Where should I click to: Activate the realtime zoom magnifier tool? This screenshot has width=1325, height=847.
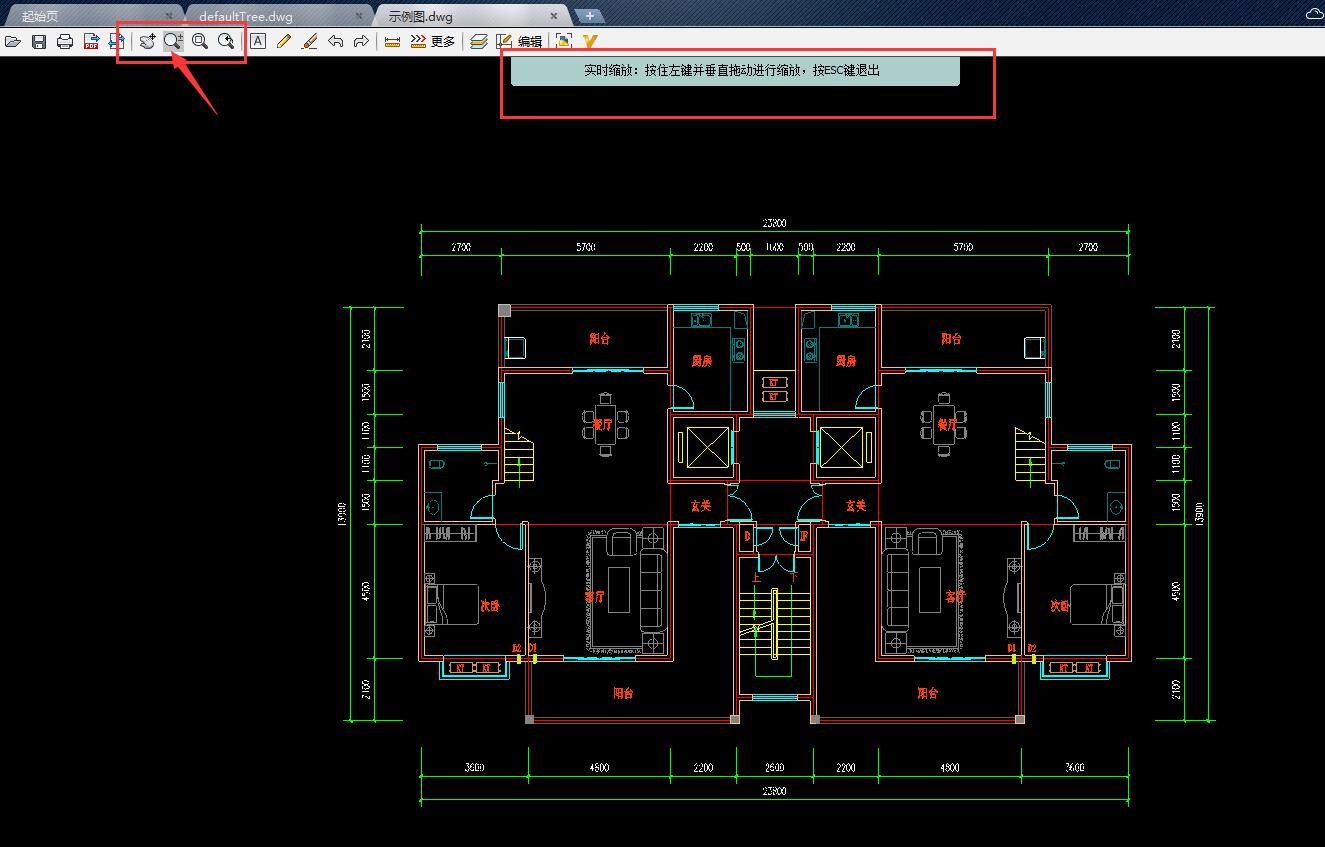[x=173, y=41]
